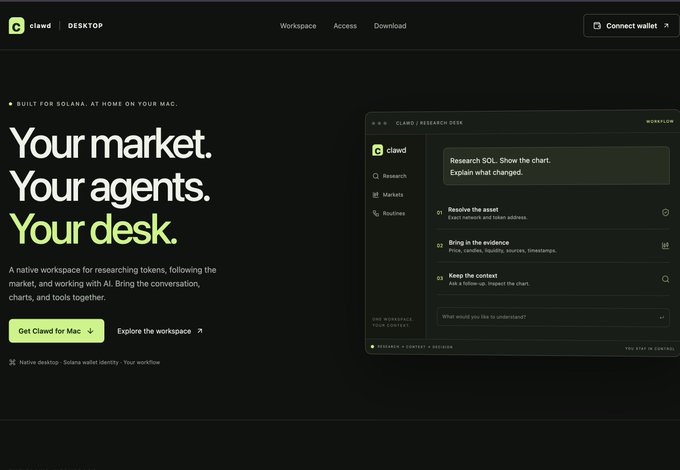Click the WORKFLOW label in preview header
Viewport: 680px width, 470px height.
660,121
